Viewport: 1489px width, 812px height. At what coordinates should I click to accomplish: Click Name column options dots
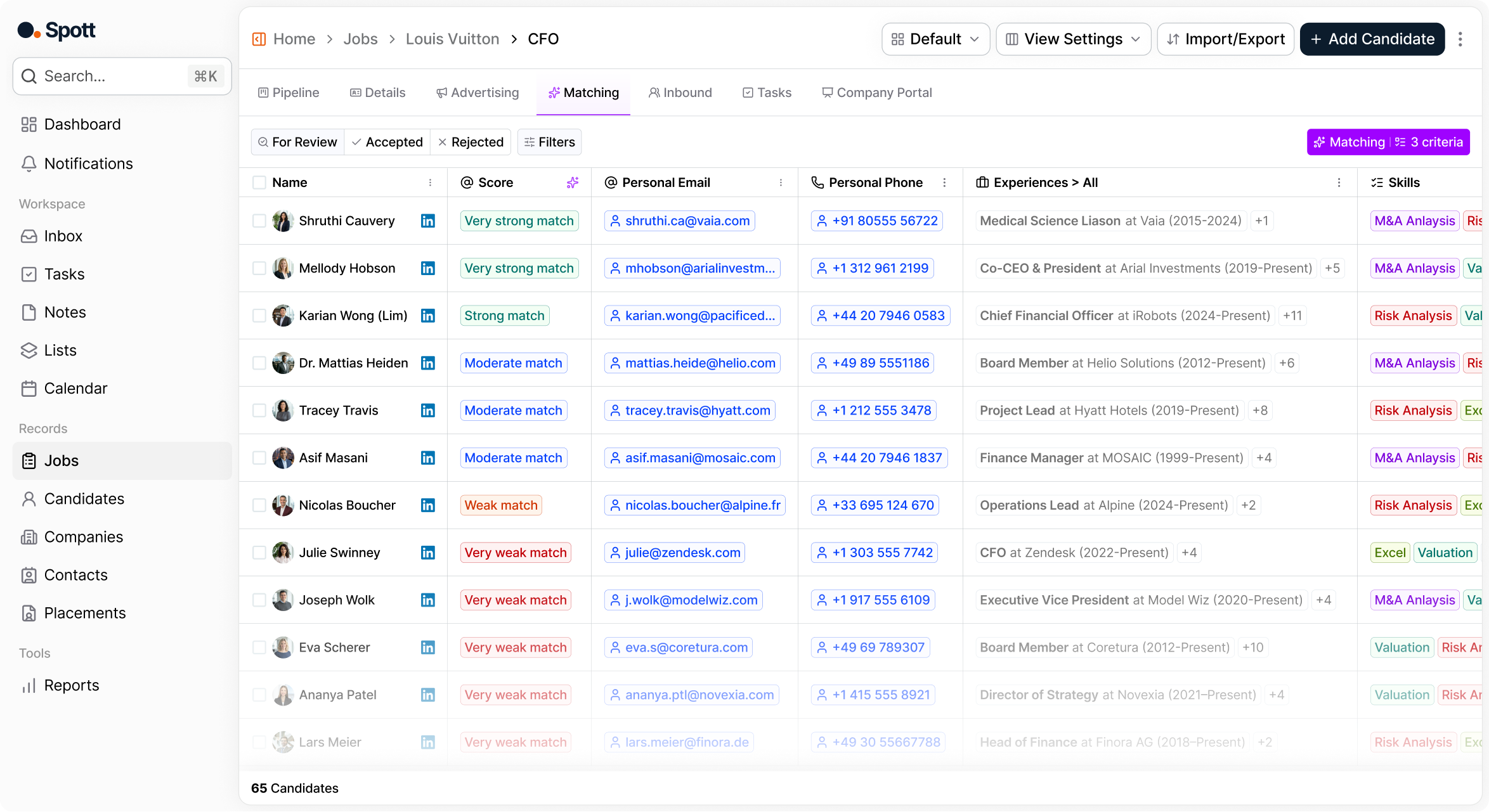coord(431,183)
